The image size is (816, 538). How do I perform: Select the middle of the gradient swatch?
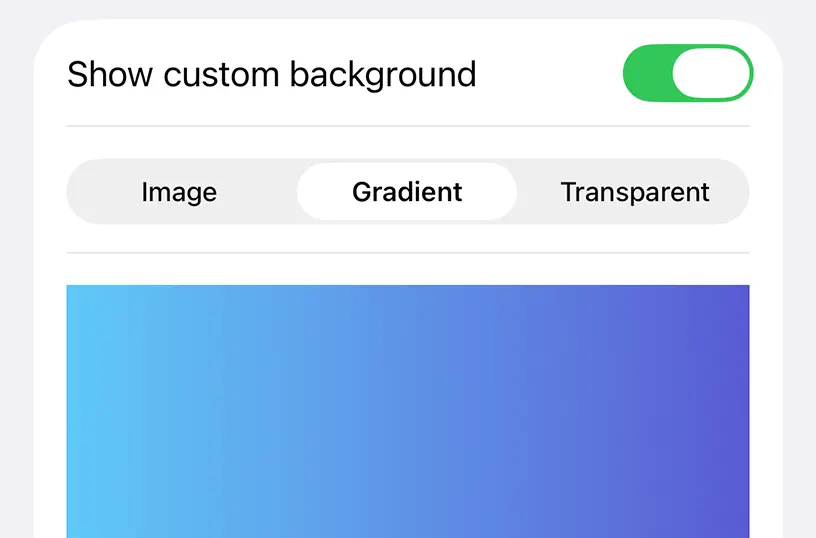408,412
